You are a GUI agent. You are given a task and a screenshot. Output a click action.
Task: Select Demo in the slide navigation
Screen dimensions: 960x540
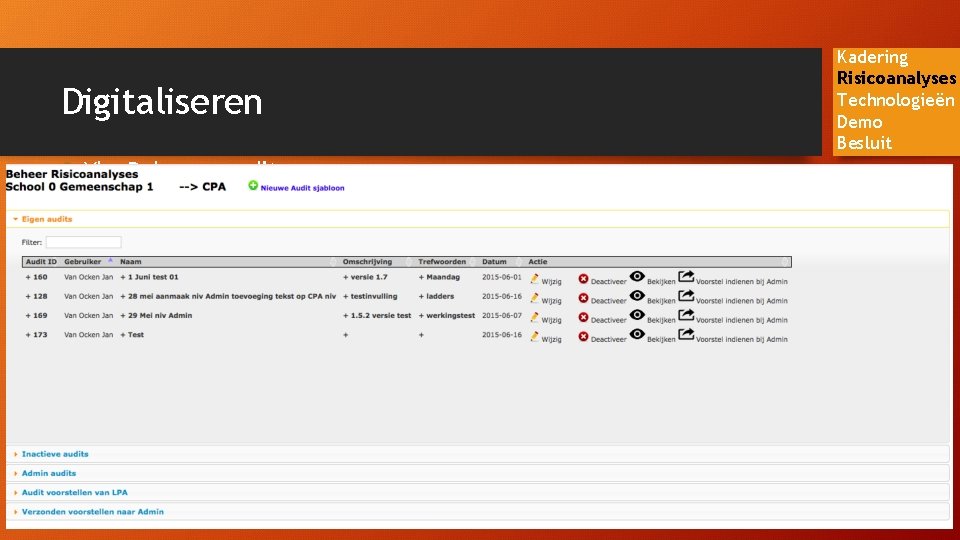pos(860,122)
